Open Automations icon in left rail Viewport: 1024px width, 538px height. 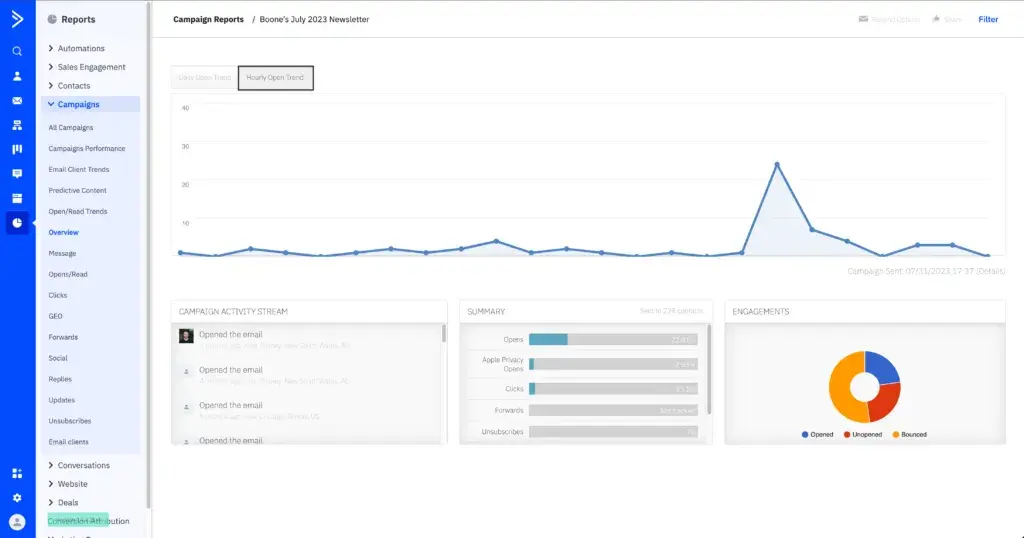(17, 125)
